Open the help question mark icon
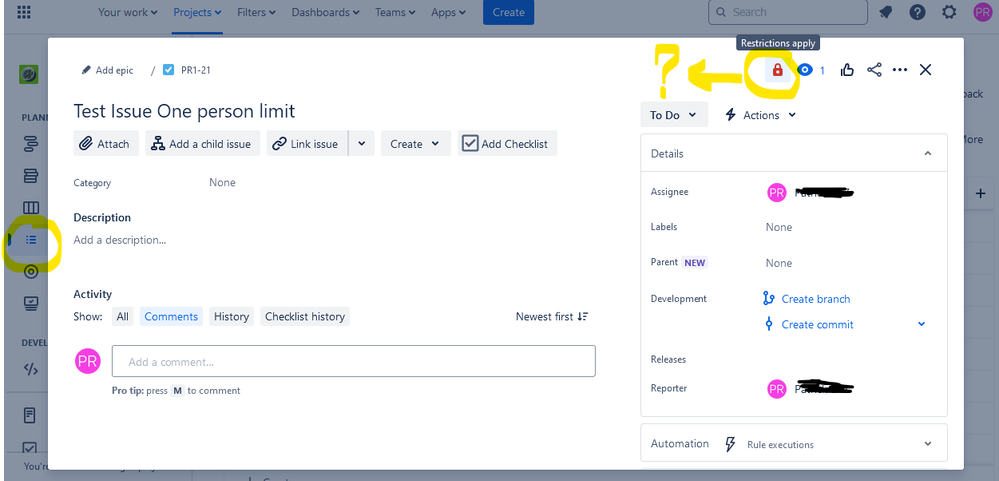Image resolution: width=999 pixels, height=481 pixels. click(x=917, y=12)
